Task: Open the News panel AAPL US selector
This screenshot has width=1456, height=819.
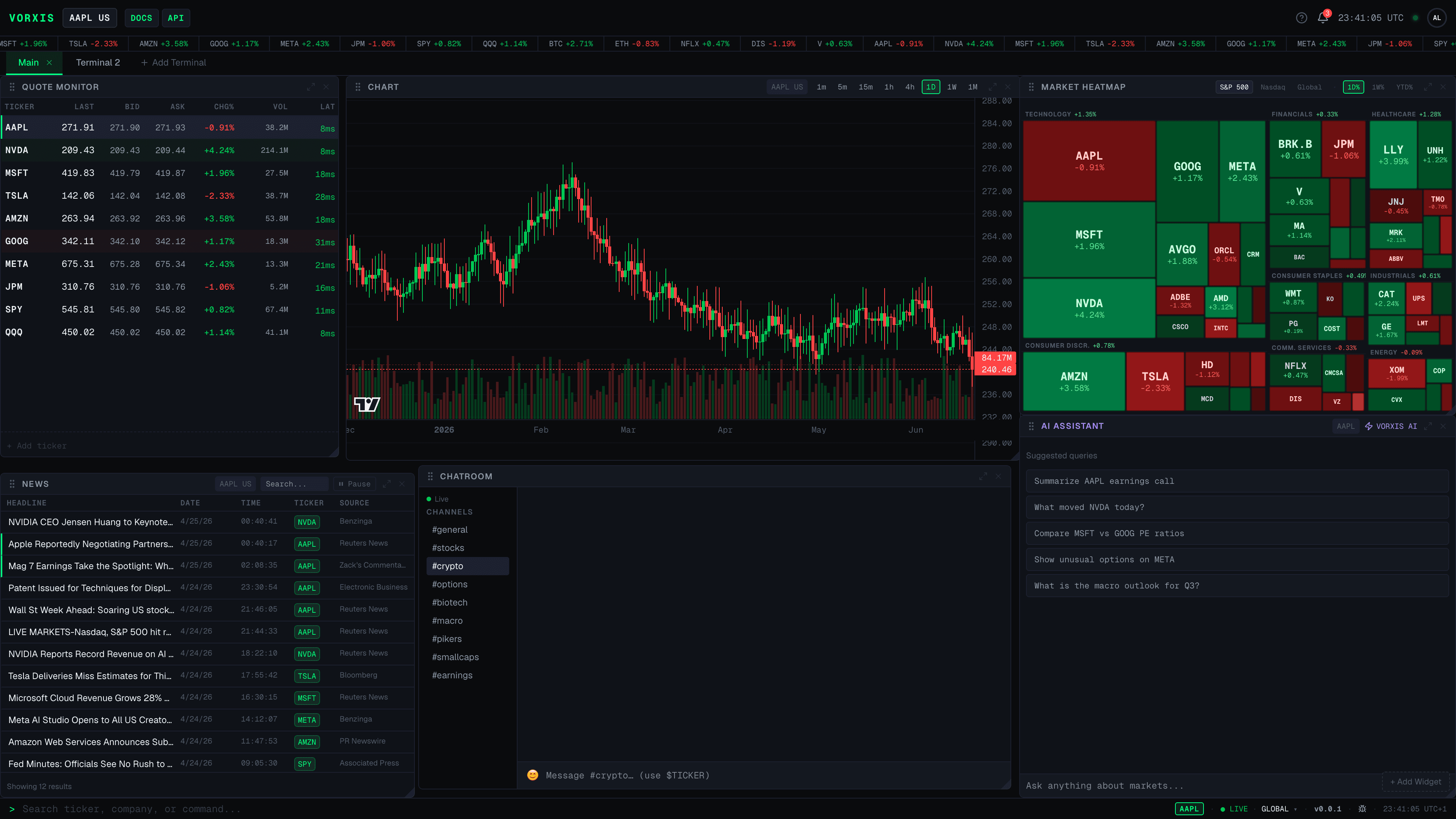Action: point(235,484)
